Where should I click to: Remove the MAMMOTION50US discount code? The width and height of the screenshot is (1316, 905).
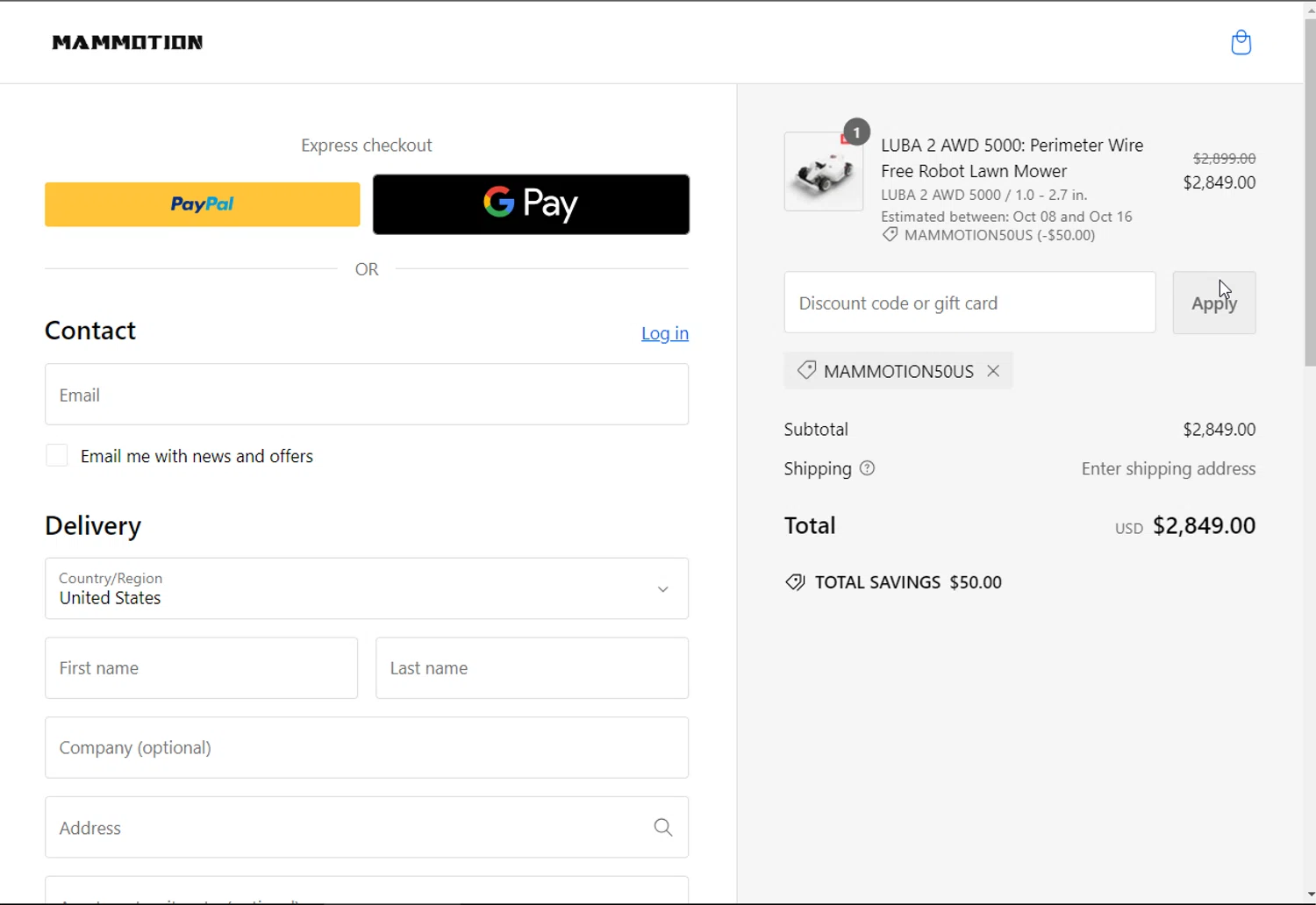tap(993, 371)
